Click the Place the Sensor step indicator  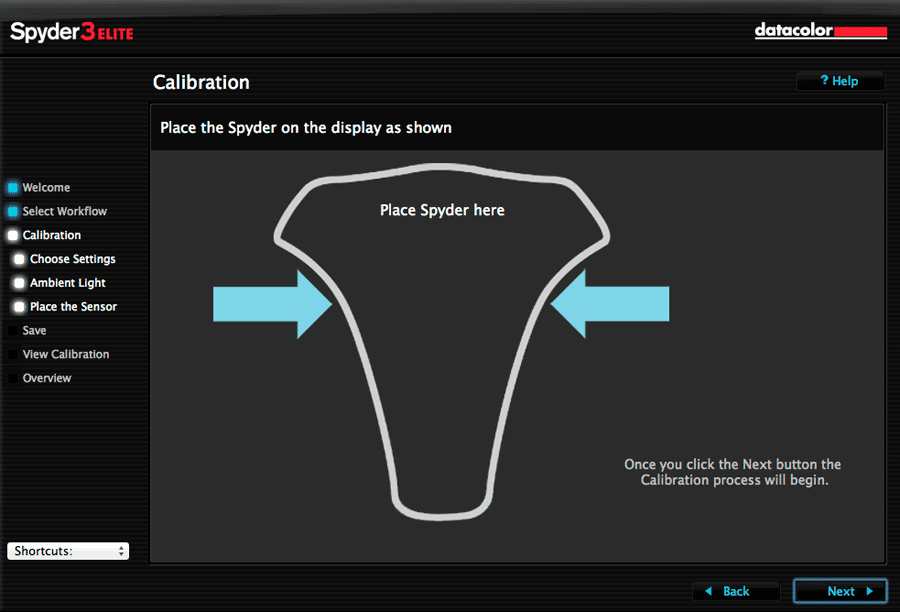coord(19,307)
